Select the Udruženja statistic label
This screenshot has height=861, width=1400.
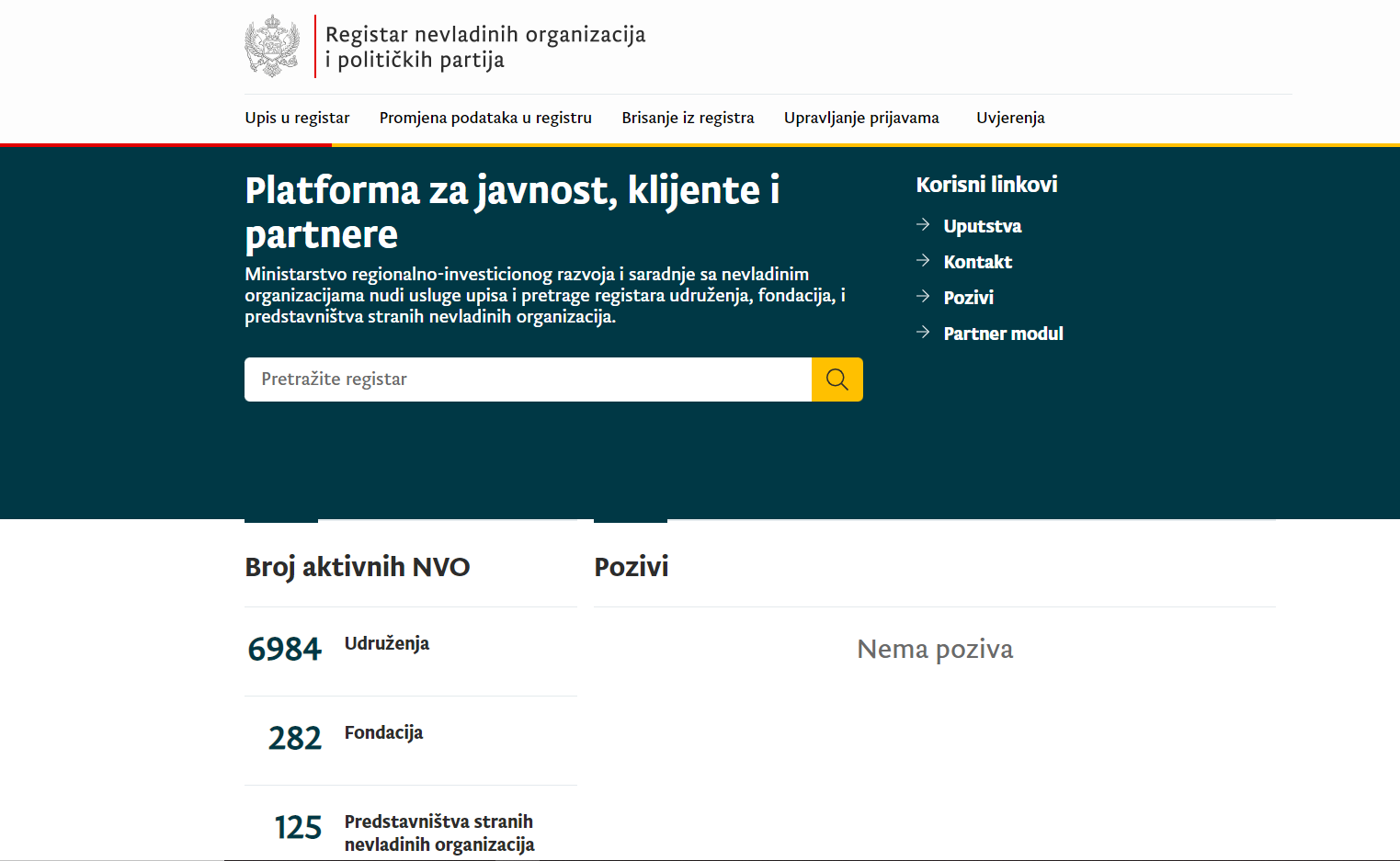tap(386, 643)
